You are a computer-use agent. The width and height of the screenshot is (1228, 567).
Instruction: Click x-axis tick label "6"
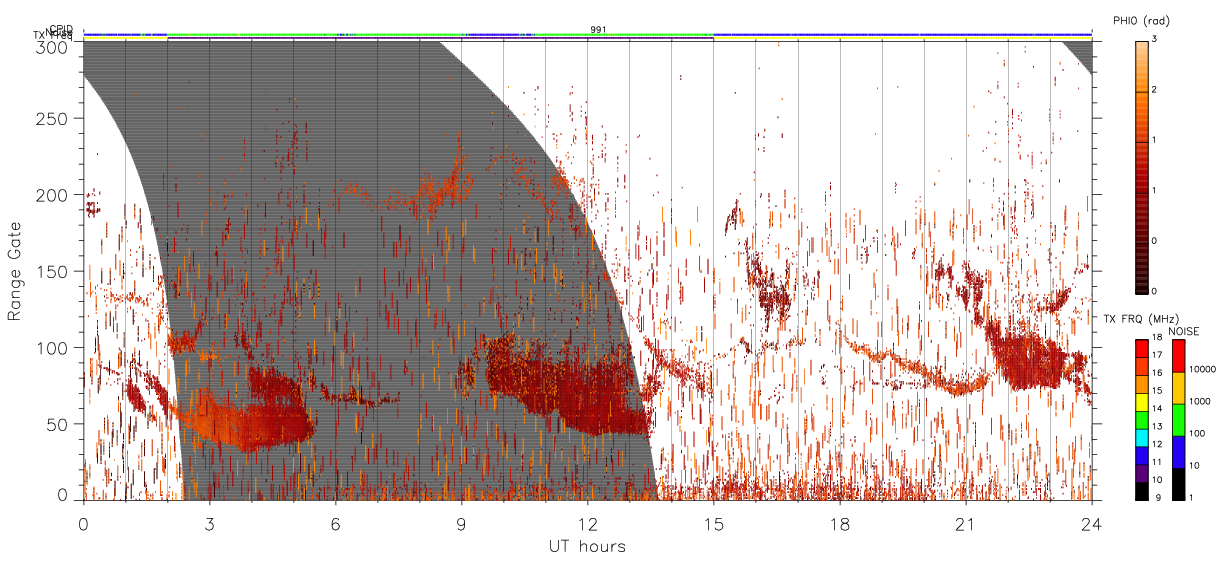(336, 525)
